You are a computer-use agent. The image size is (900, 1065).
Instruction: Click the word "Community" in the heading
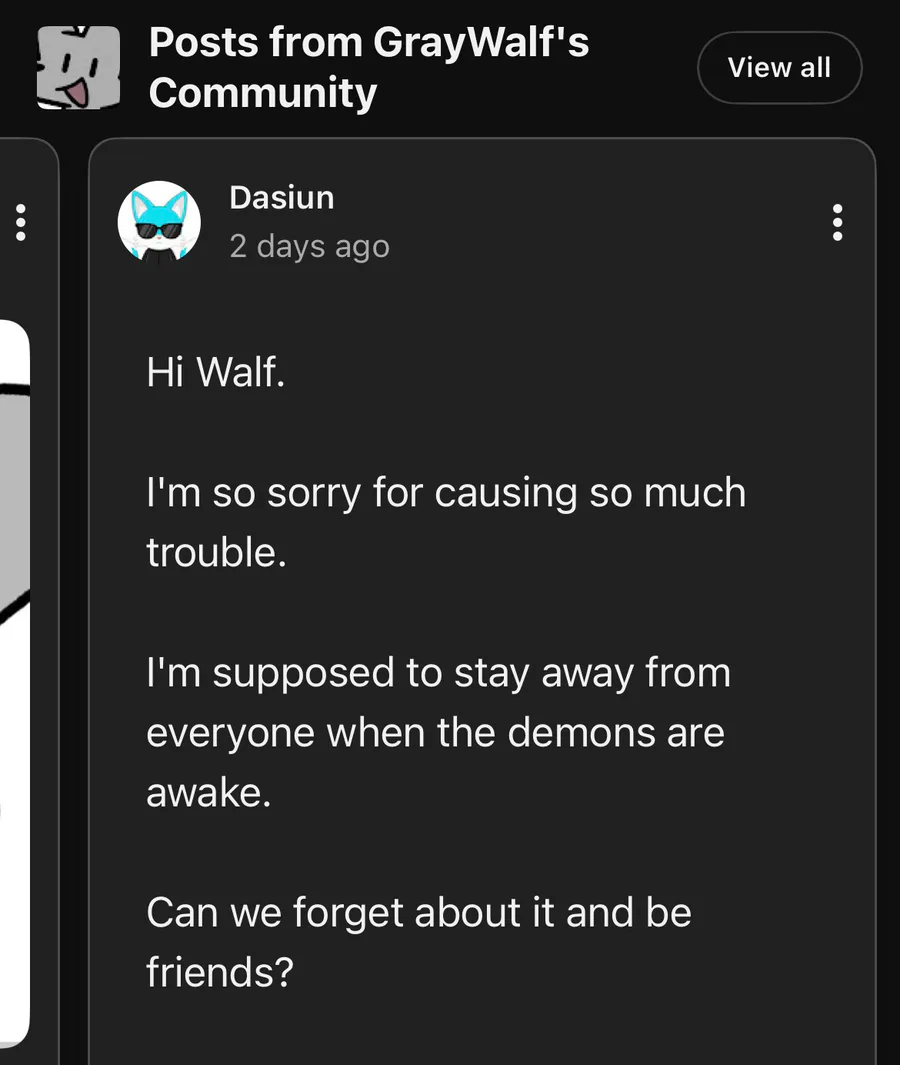pyautogui.click(x=263, y=93)
